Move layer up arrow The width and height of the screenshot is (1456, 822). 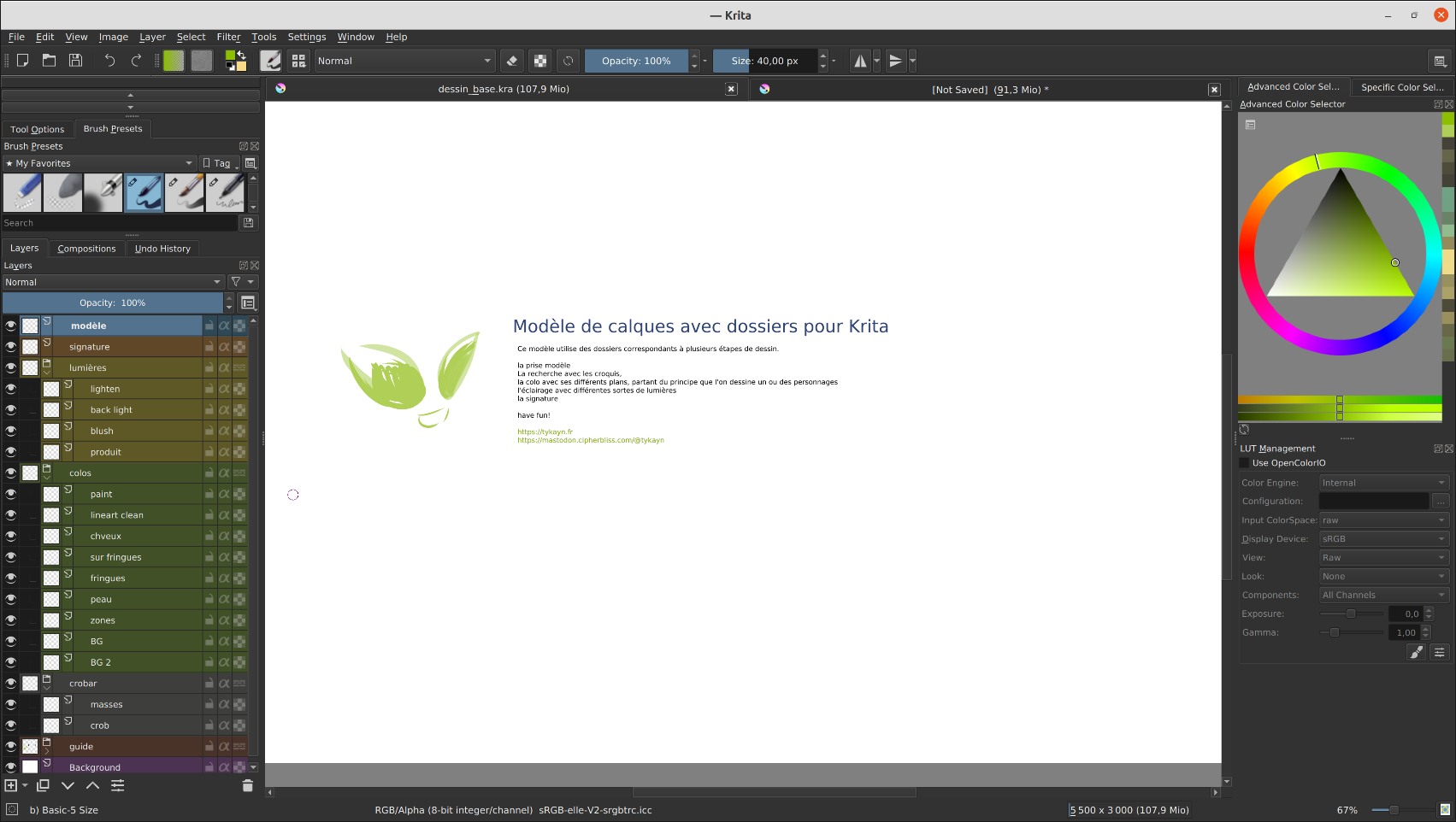pos(92,785)
